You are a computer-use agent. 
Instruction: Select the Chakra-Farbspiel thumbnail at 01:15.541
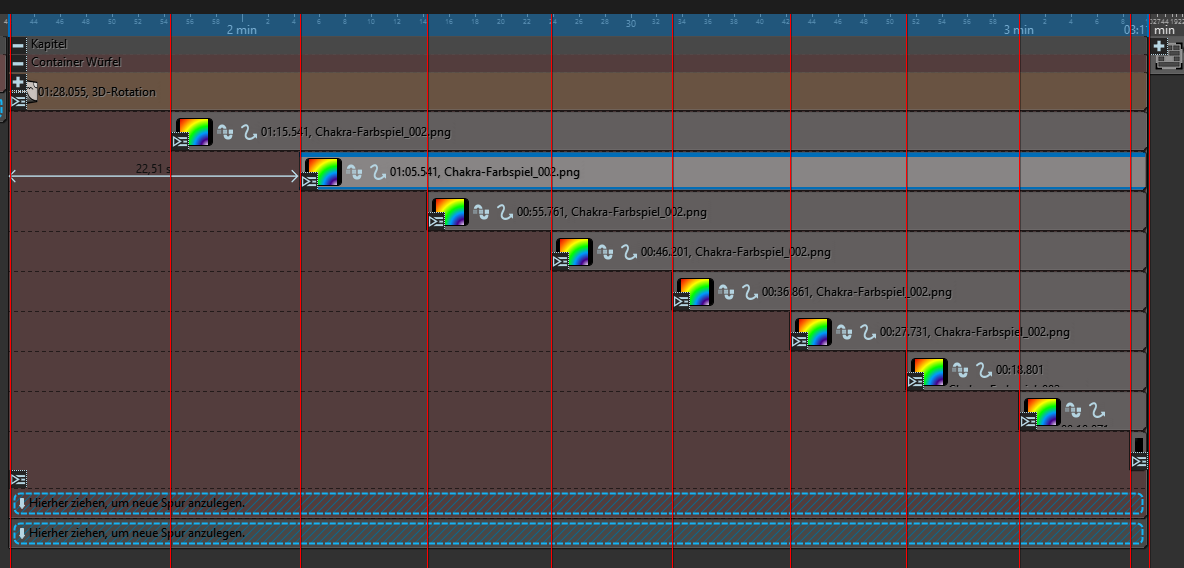coord(194,130)
